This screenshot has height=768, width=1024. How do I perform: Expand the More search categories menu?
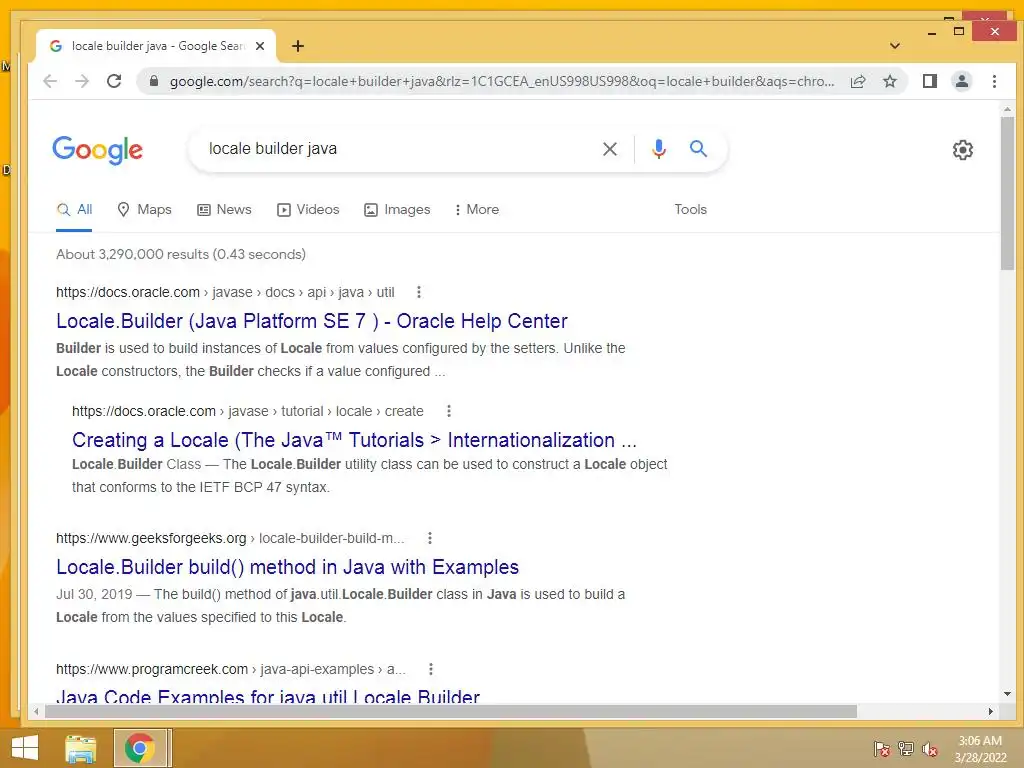coord(477,210)
